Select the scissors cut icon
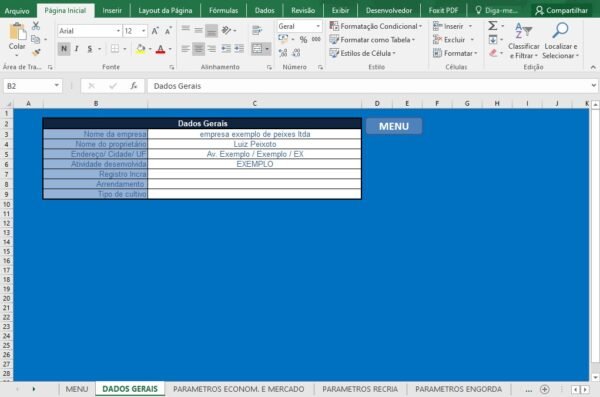Viewport: 600px width, 397px height. (x=36, y=26)
